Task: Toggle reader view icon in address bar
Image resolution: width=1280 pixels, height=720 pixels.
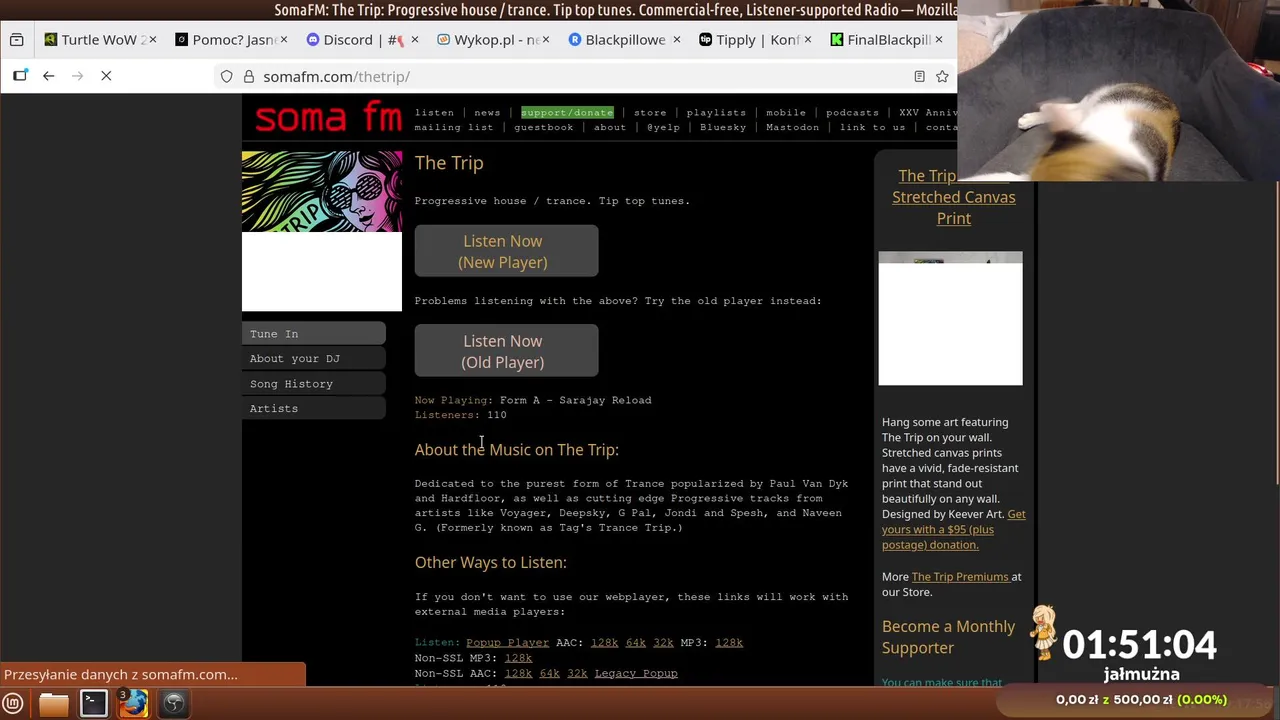Action: pyautogui.click(x=919, y=77)
